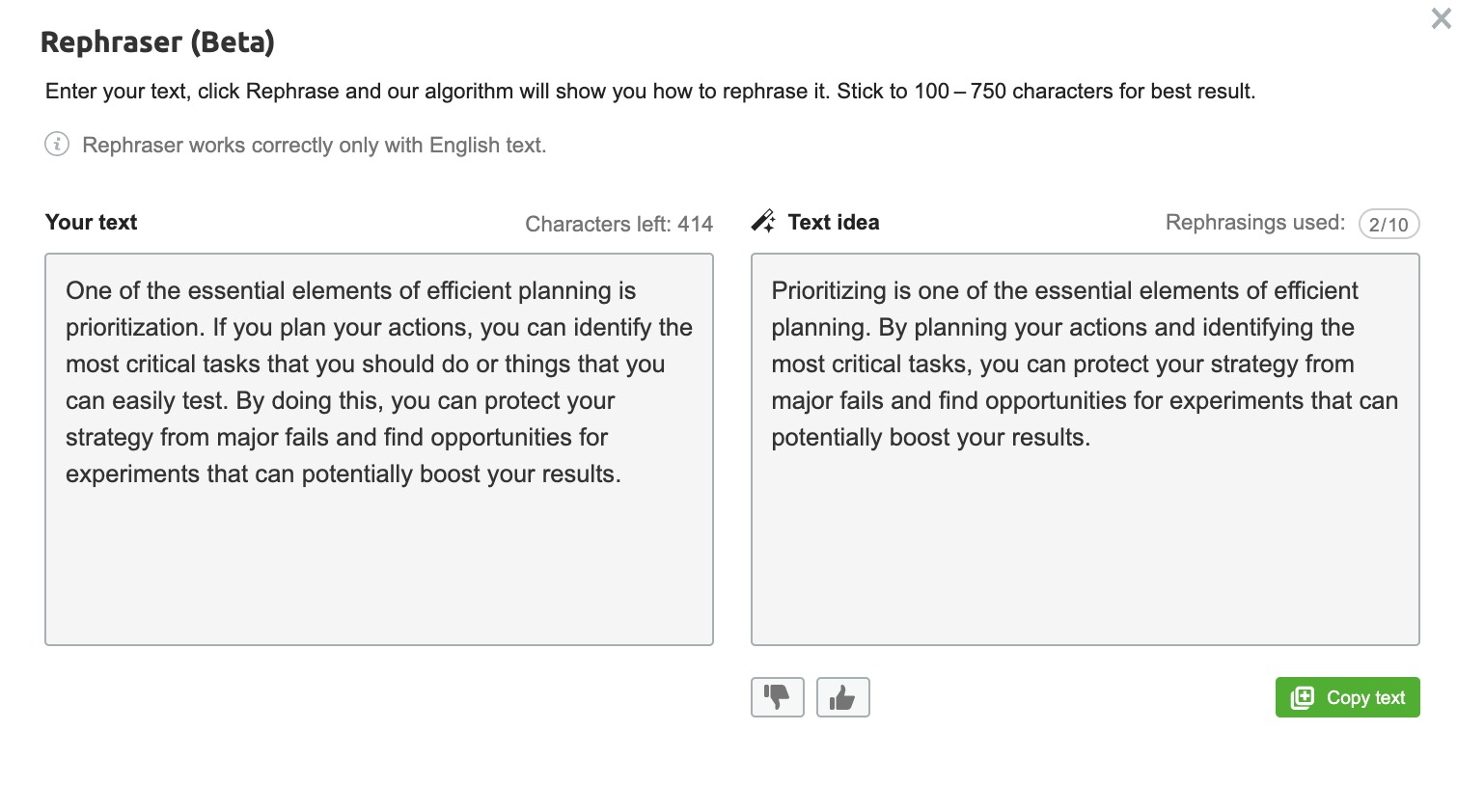
Task: Click the English-only warning text
Action: pyautogui.click(x=315, y=146)
